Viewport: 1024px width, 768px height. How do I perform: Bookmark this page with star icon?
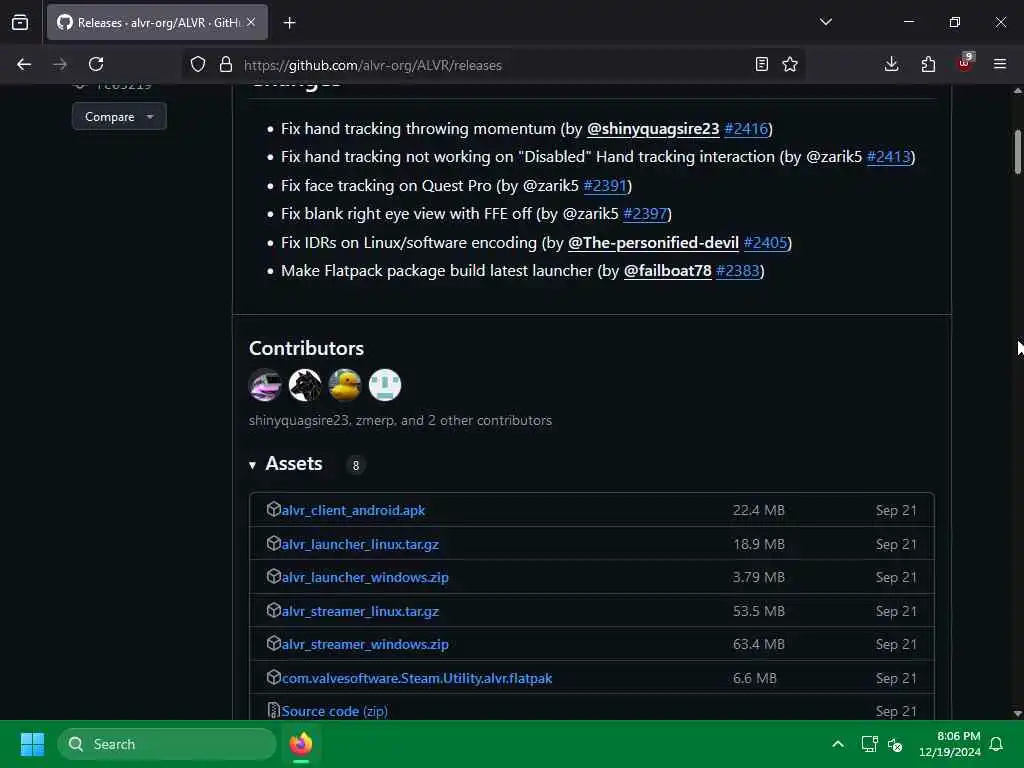click(x=790, y=64)
